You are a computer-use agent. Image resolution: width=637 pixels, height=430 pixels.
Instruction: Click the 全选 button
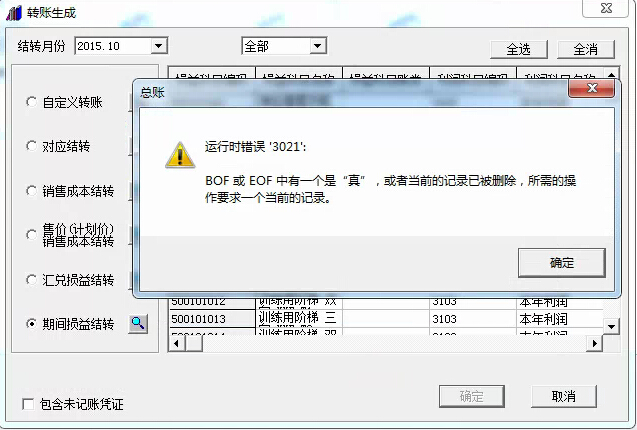[519, 50]
